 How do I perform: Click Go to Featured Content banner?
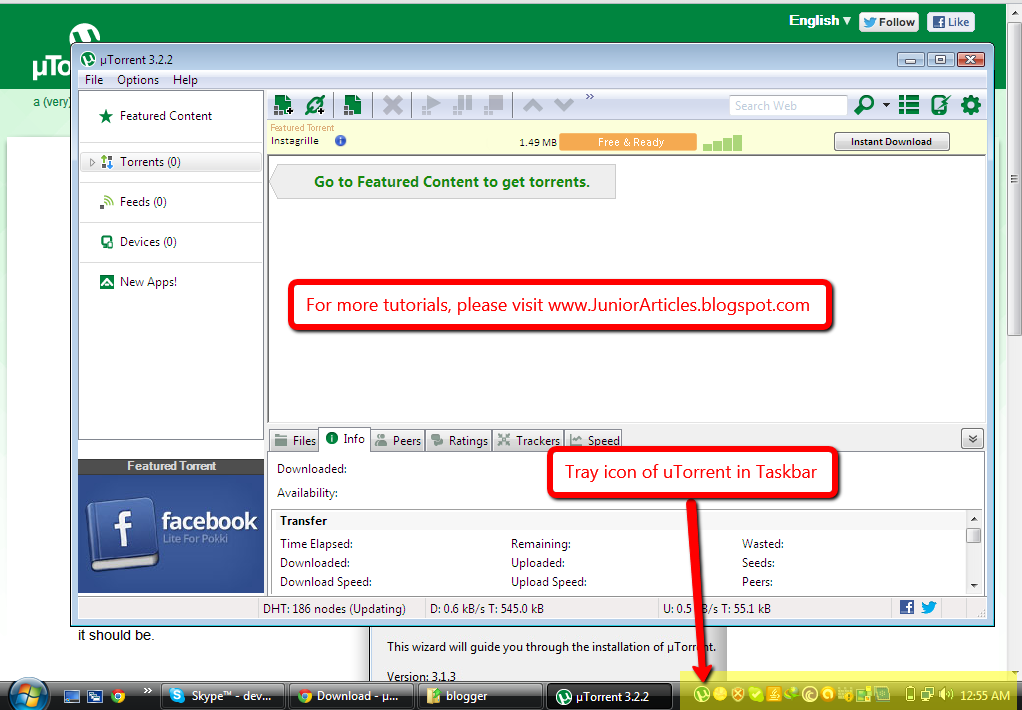(x=444, y=182)
